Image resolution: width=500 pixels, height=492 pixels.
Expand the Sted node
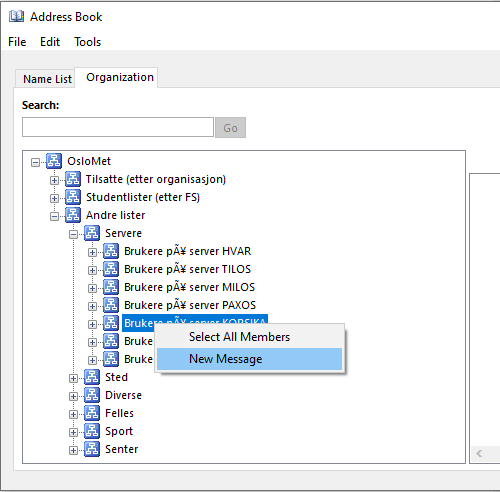[73, 379]
